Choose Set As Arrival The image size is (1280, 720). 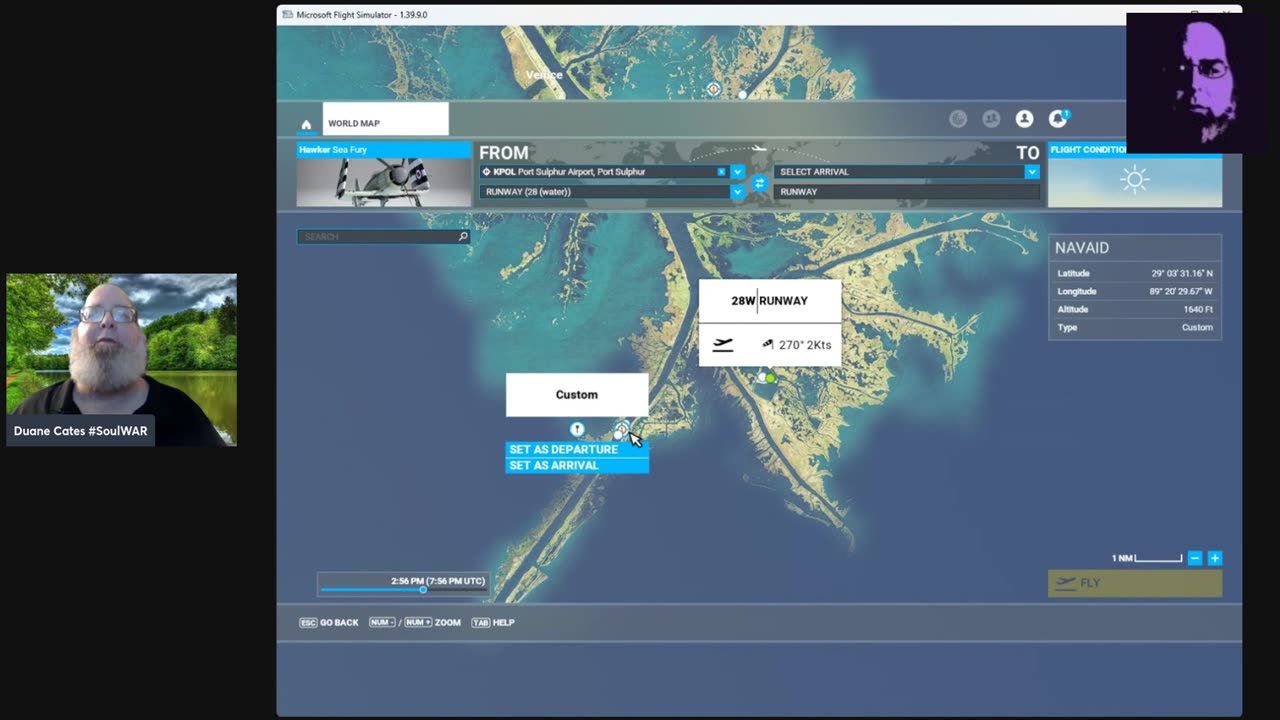click(x=577, y=465)
